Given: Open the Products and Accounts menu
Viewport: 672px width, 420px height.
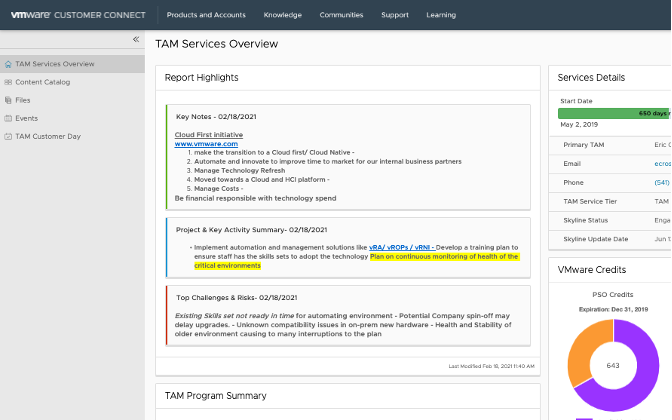Looking at the screenshot, I should click(206, 15).
